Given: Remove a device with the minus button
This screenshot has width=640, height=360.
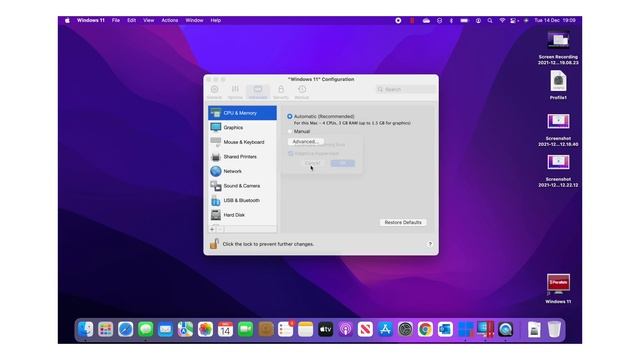Looking at the screenshot, I should [220, 229].
